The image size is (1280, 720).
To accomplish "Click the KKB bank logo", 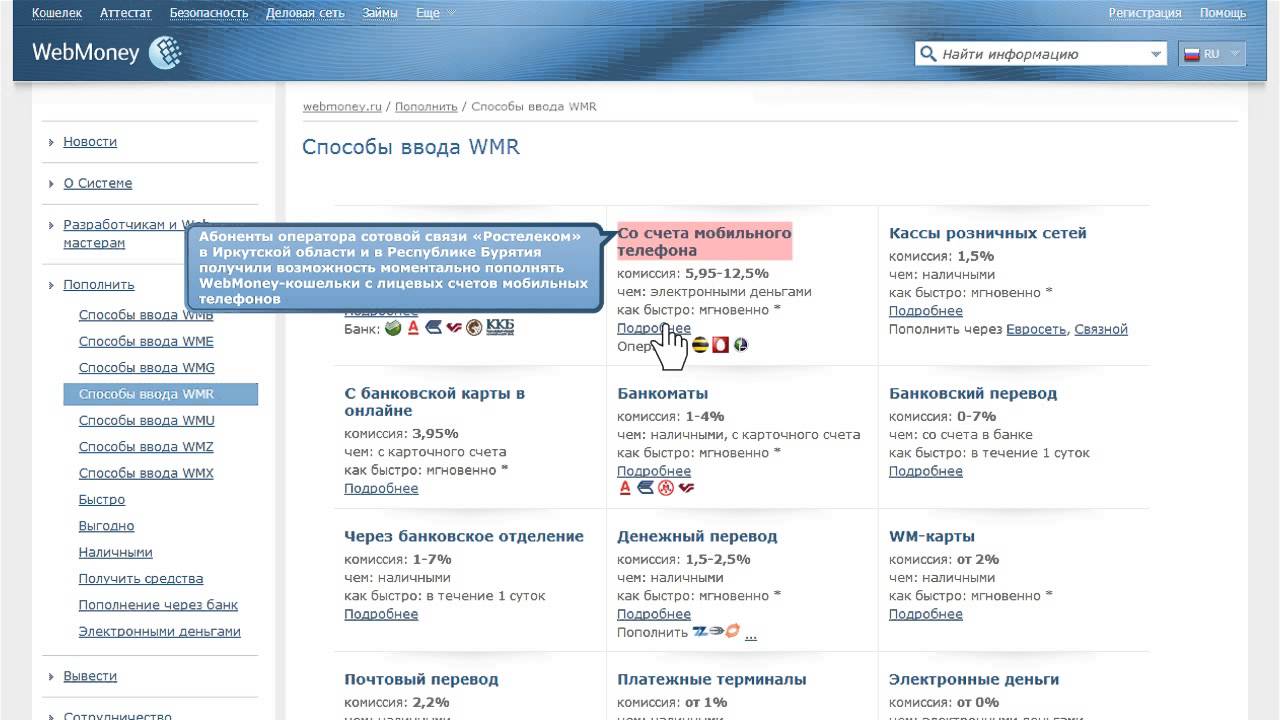I will click(x=499, y=328).
